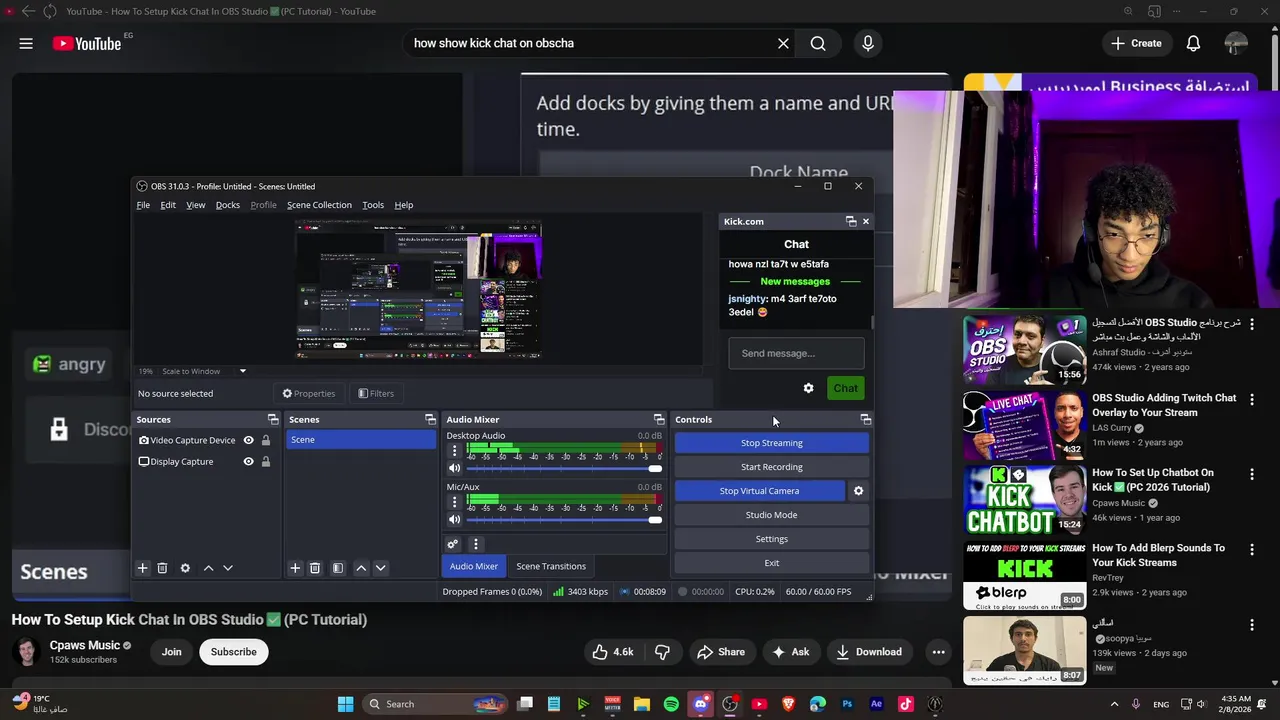Open the OBS Edit menu
The image size is (1280, 720).
coord(168,205)
